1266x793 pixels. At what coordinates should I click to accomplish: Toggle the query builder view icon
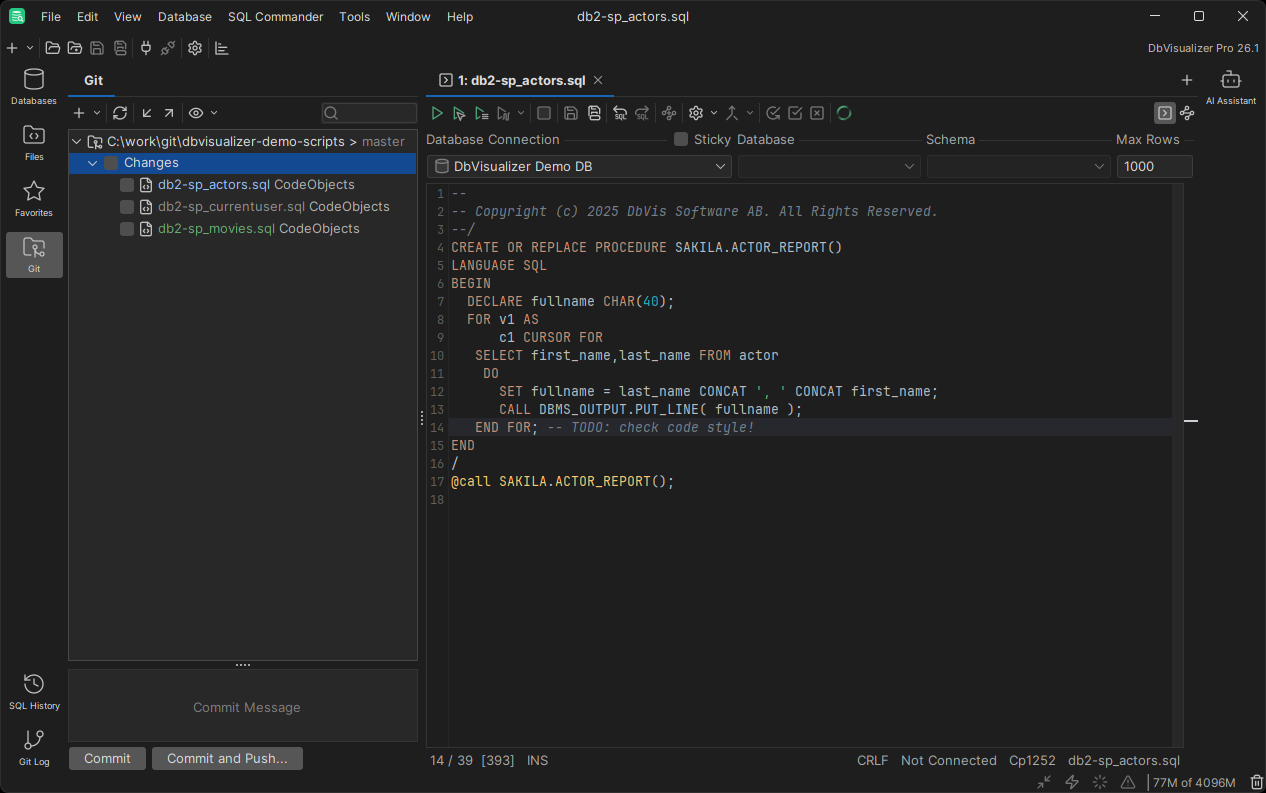(x=1187, y=113)
